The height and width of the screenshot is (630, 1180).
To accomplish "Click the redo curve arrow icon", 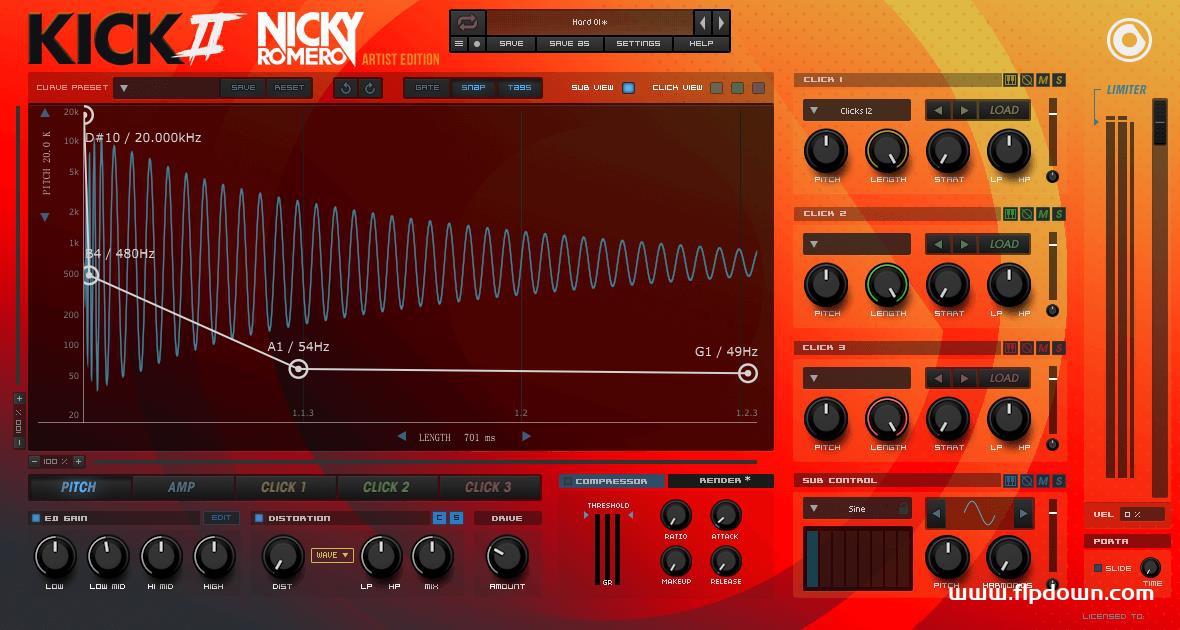I will (x=370, y=88).
